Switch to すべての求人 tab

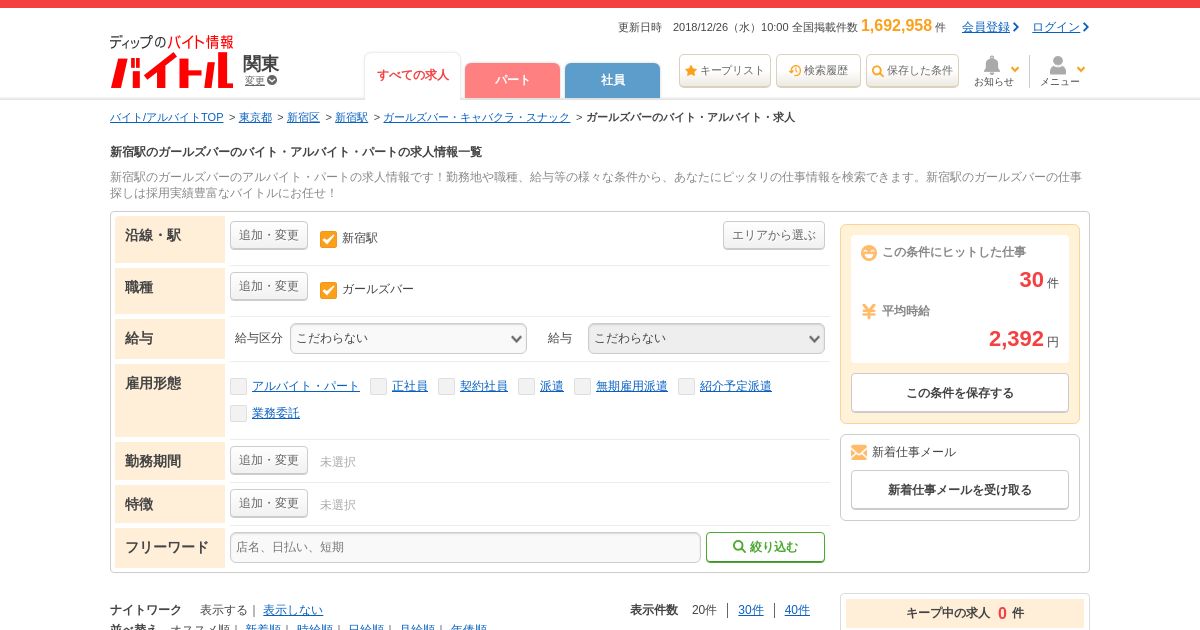point(412,76)
